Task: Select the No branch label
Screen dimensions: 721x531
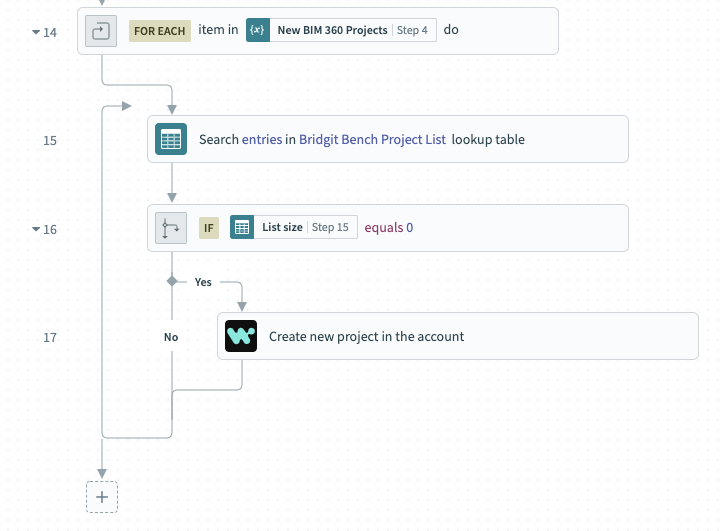Action: (x=171, y=337)
